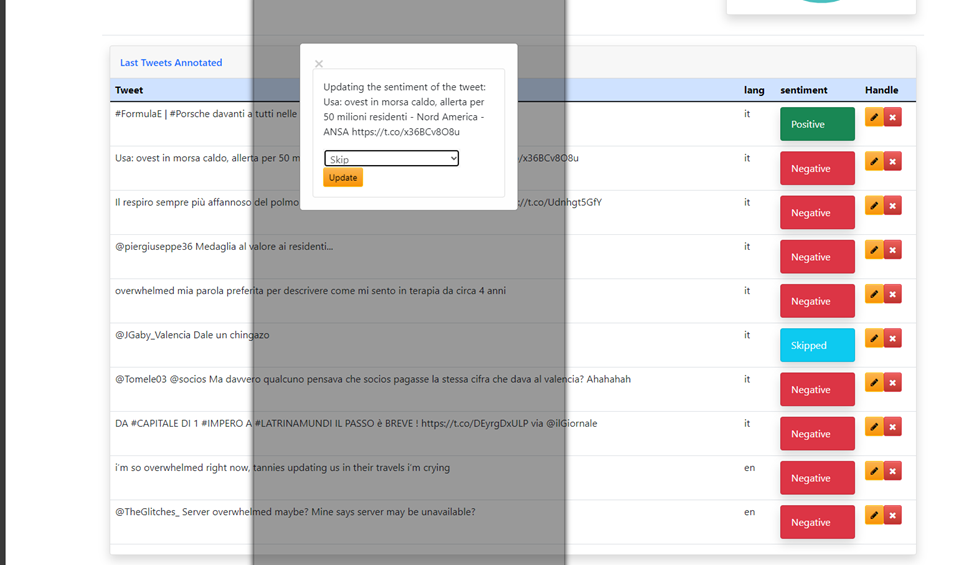
Task: Click the Positive sentiment badge
Action: [x=817, y=124]
